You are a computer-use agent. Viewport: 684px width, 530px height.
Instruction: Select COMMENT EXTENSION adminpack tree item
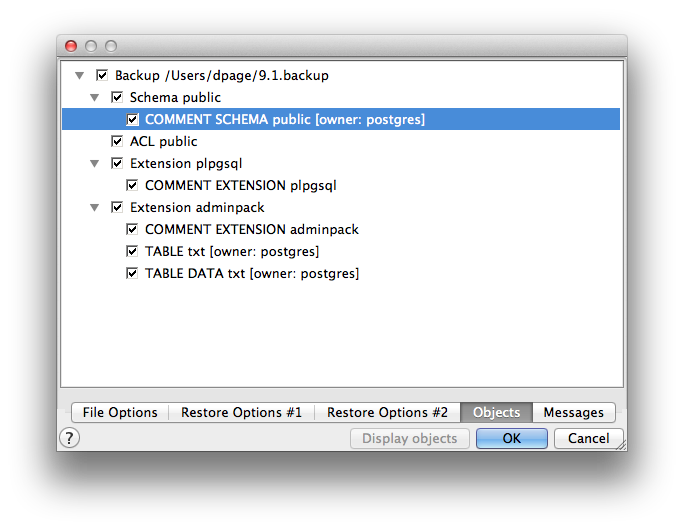pyautogui.click(x=251, y=230)
